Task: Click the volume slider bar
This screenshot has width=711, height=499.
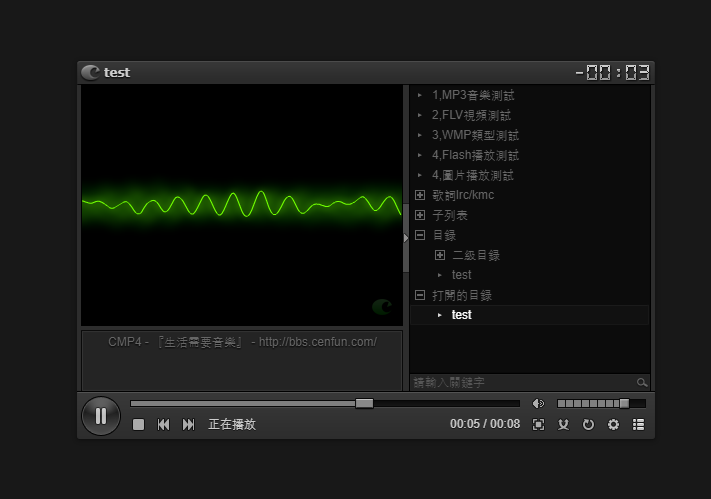Action: click(600, 404)
